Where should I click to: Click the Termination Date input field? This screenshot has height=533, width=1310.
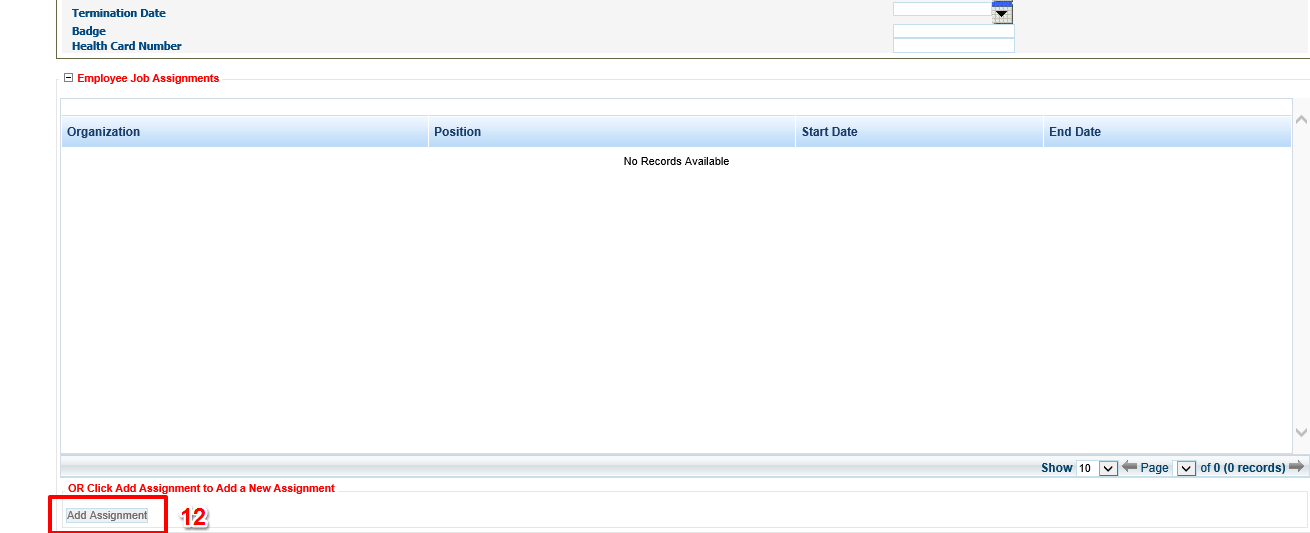[x=941, y=9]
